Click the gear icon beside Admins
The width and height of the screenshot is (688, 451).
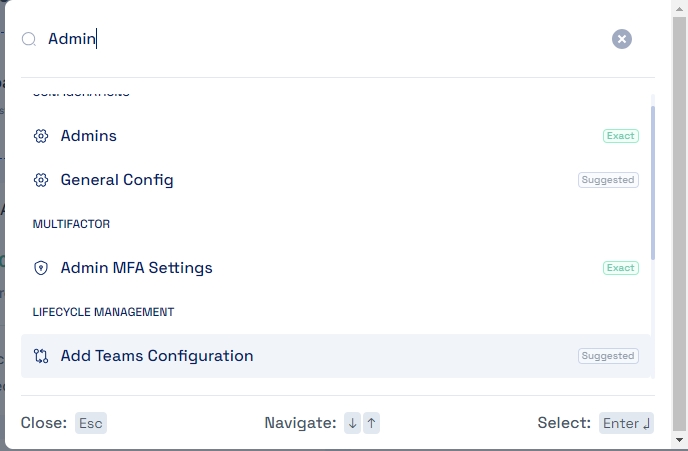pos(41,136)
